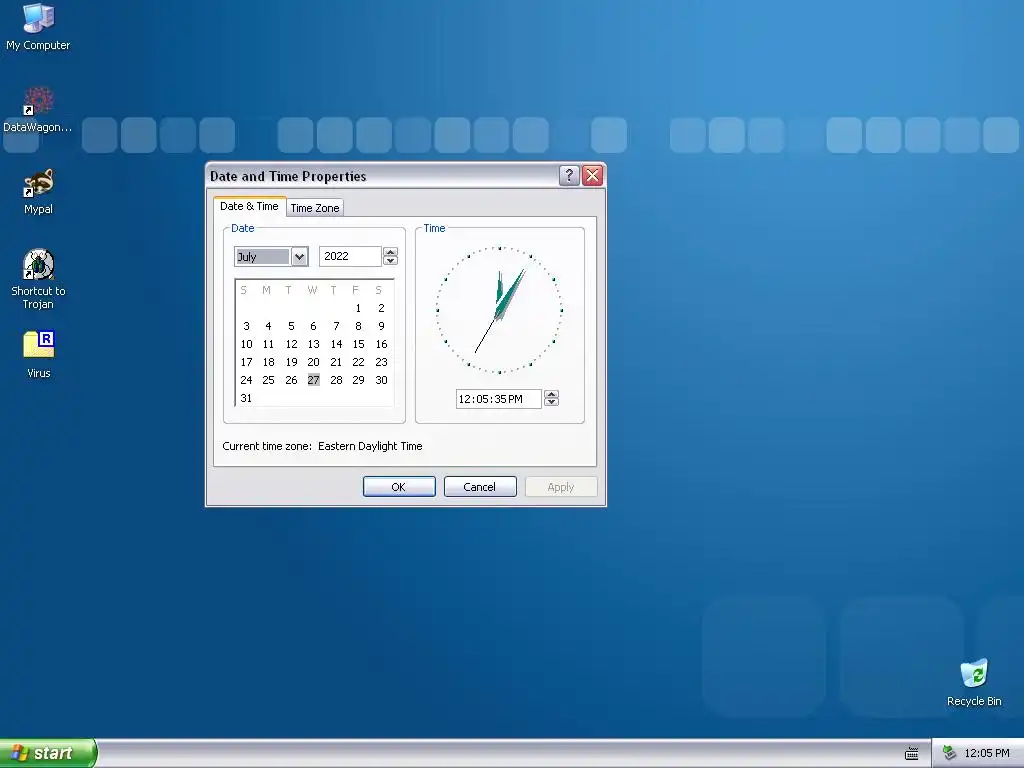Image resolution: width=1024 pixels, height=768 pixels.
Task: Choose day 4 in the calendar
Action: point(268,326)
